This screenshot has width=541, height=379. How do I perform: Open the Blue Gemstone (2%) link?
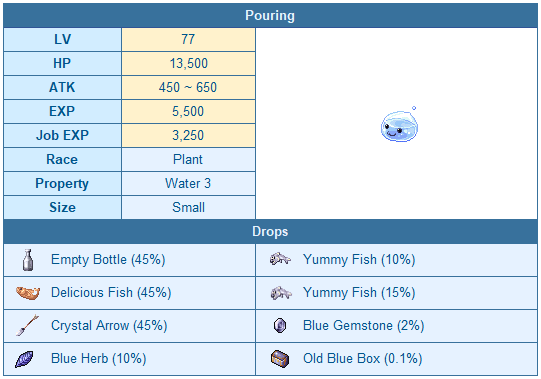pyautogui.click(x=364, y=325)
